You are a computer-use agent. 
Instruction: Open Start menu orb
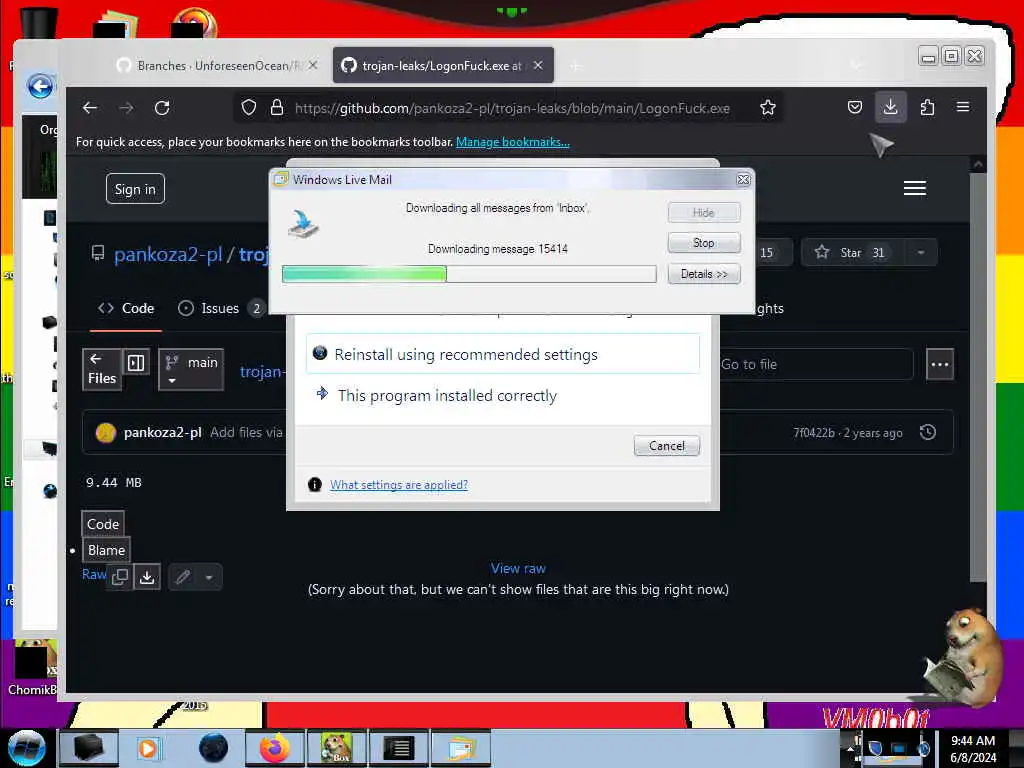point(26,748)
